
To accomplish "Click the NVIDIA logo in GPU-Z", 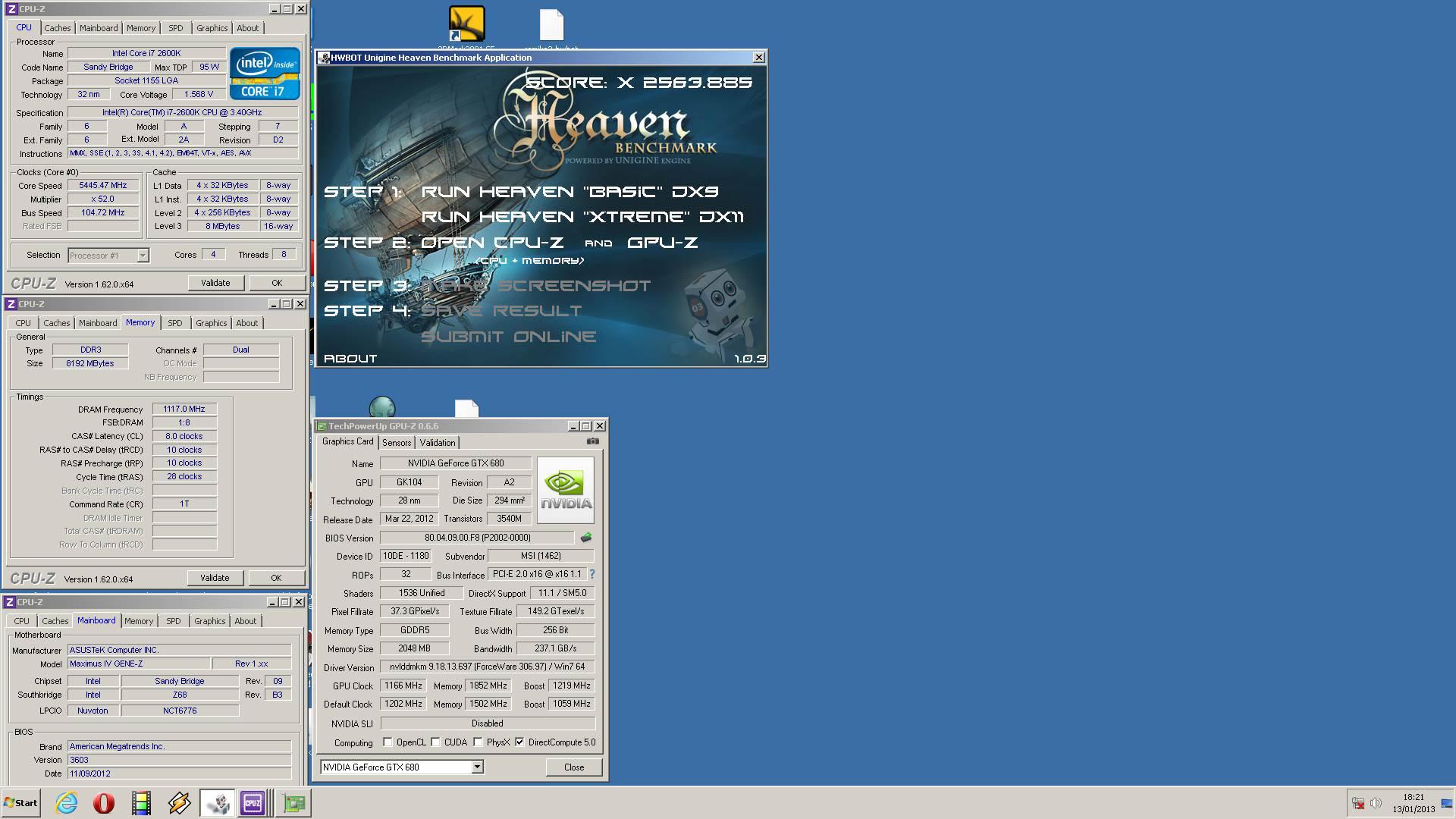I will coord(566,490).
